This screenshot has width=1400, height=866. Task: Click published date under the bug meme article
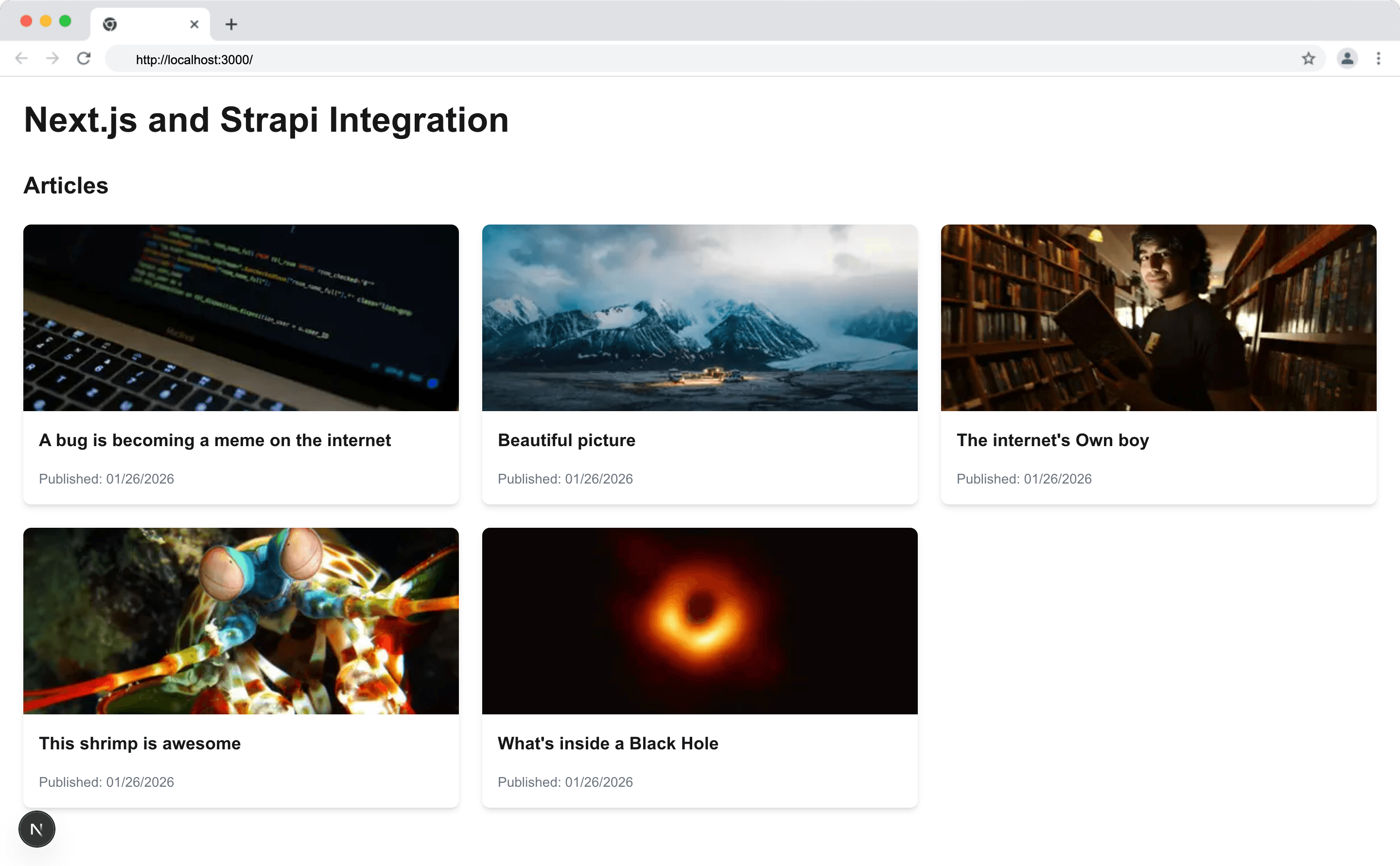(x=106, y=479)
